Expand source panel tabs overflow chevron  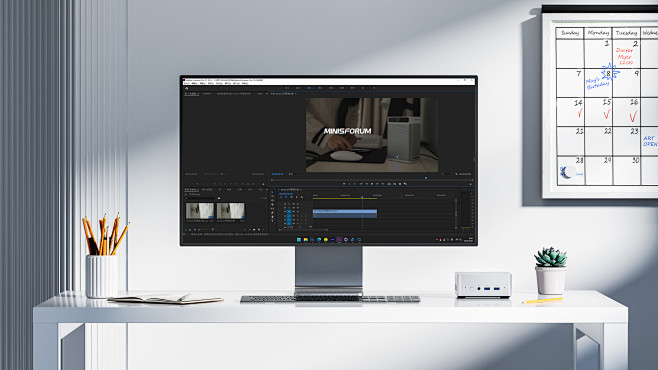[266, 94]
